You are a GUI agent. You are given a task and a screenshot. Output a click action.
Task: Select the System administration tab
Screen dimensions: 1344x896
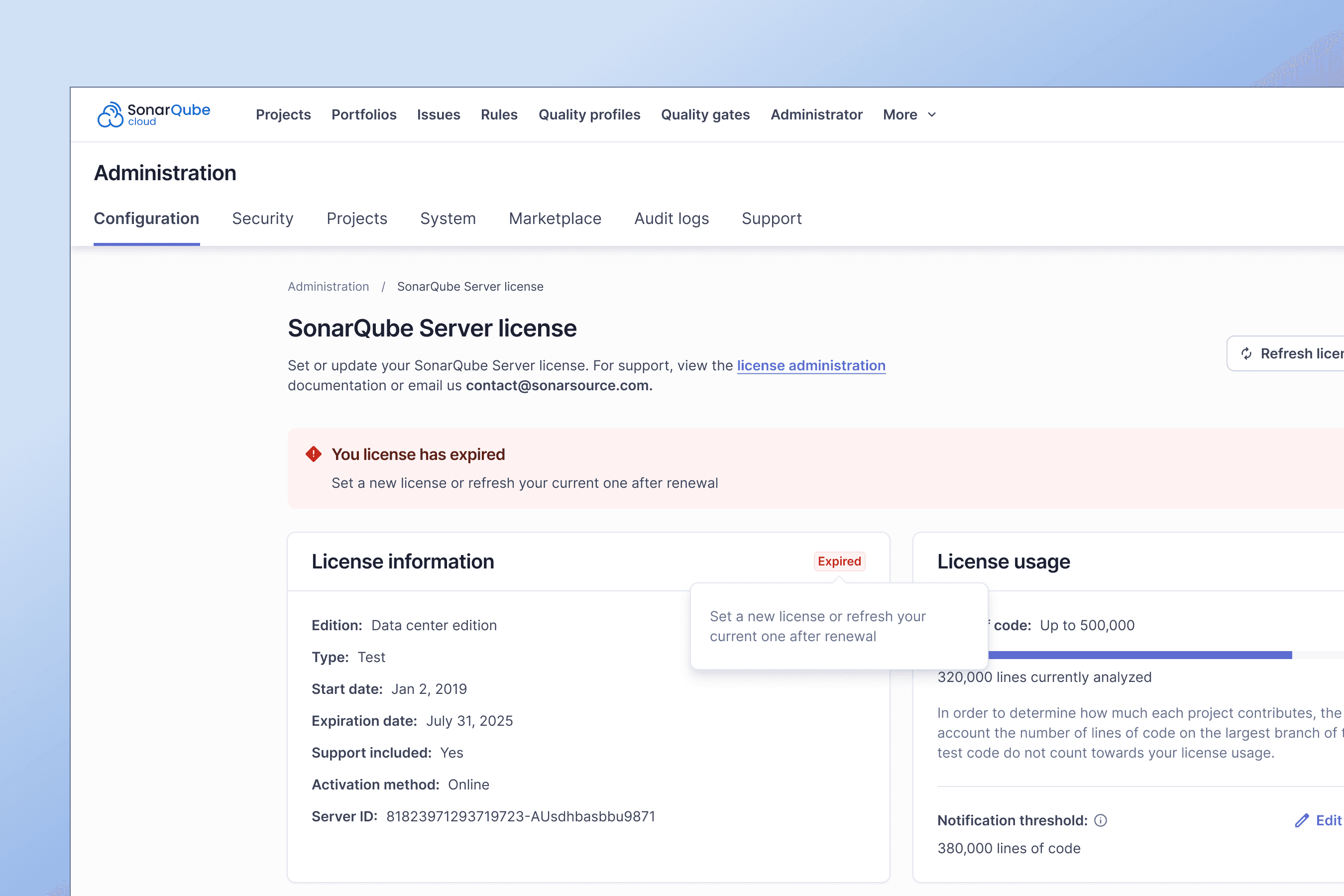point(448,219)
